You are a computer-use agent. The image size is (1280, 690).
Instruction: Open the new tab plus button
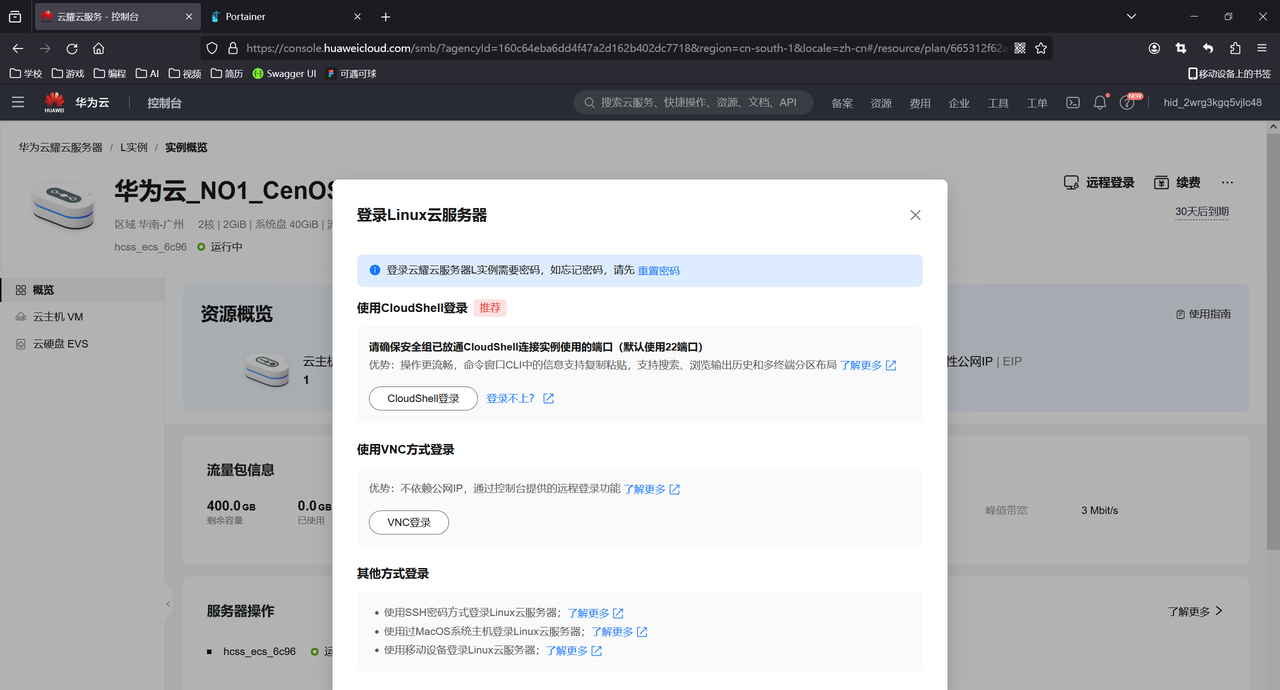(x=386, y=17)
